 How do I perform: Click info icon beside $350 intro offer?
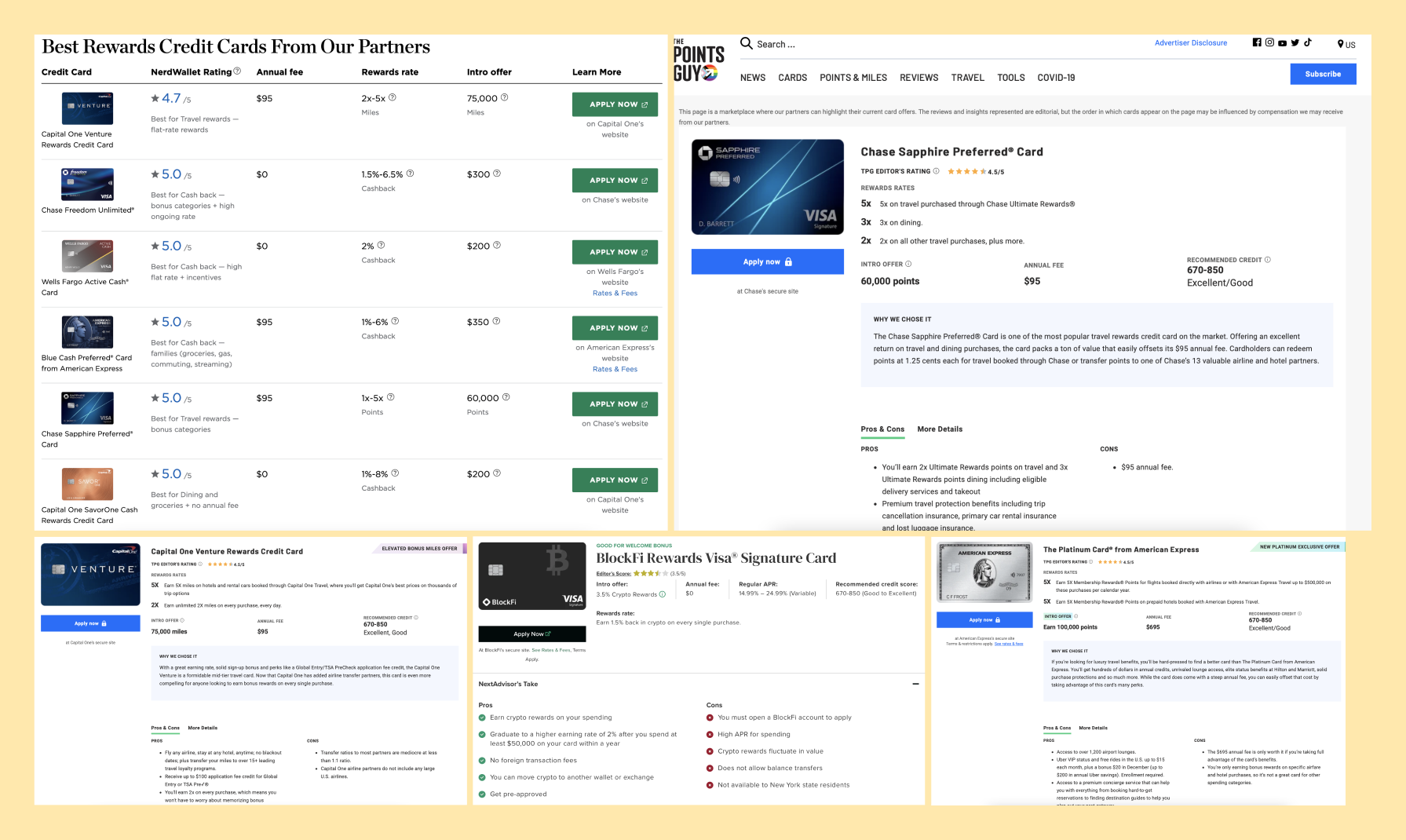pos(496,322)
